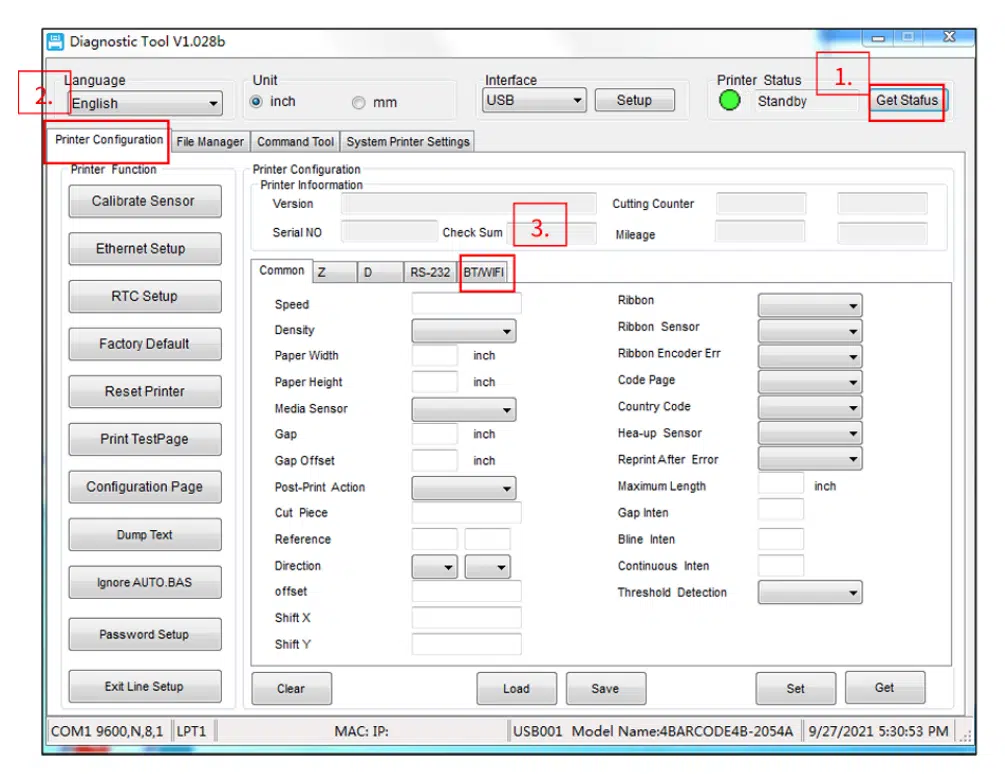Viewport: 1005px width, 774px height.
Task: Click the interface Setup button
Action: click(x=634, y=100)
